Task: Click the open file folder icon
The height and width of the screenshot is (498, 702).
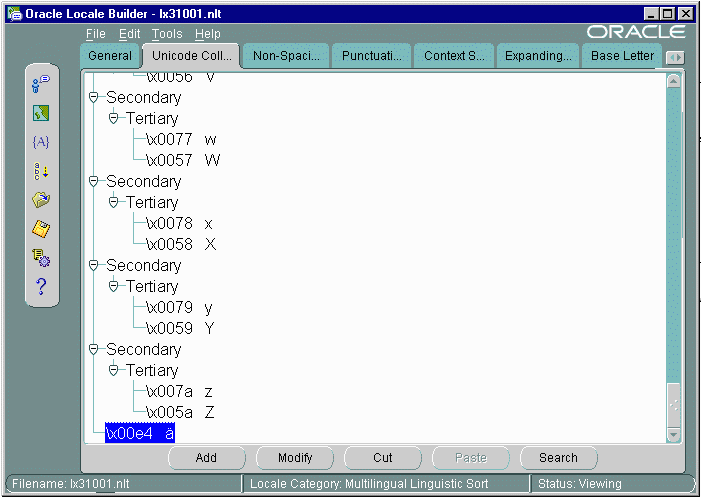Action: click(x=41, y=200)
